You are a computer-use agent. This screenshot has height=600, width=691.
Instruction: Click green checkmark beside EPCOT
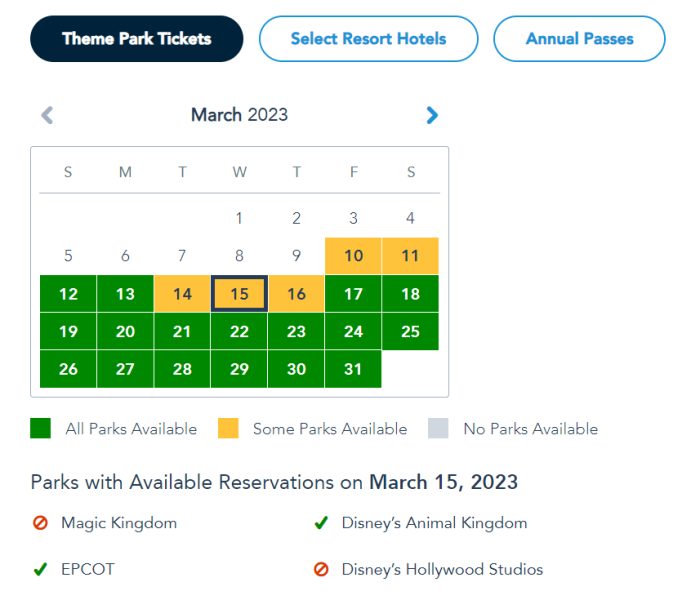(40, 570)
